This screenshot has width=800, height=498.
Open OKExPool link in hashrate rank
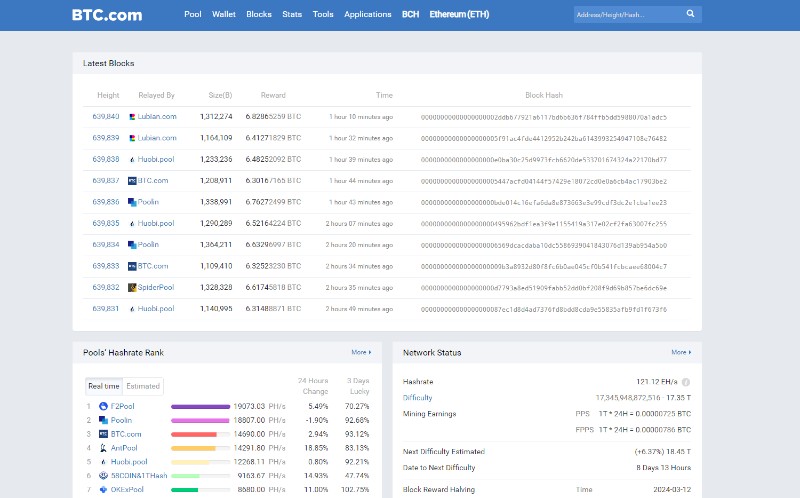pyautogui.click(x=127, y=489)
